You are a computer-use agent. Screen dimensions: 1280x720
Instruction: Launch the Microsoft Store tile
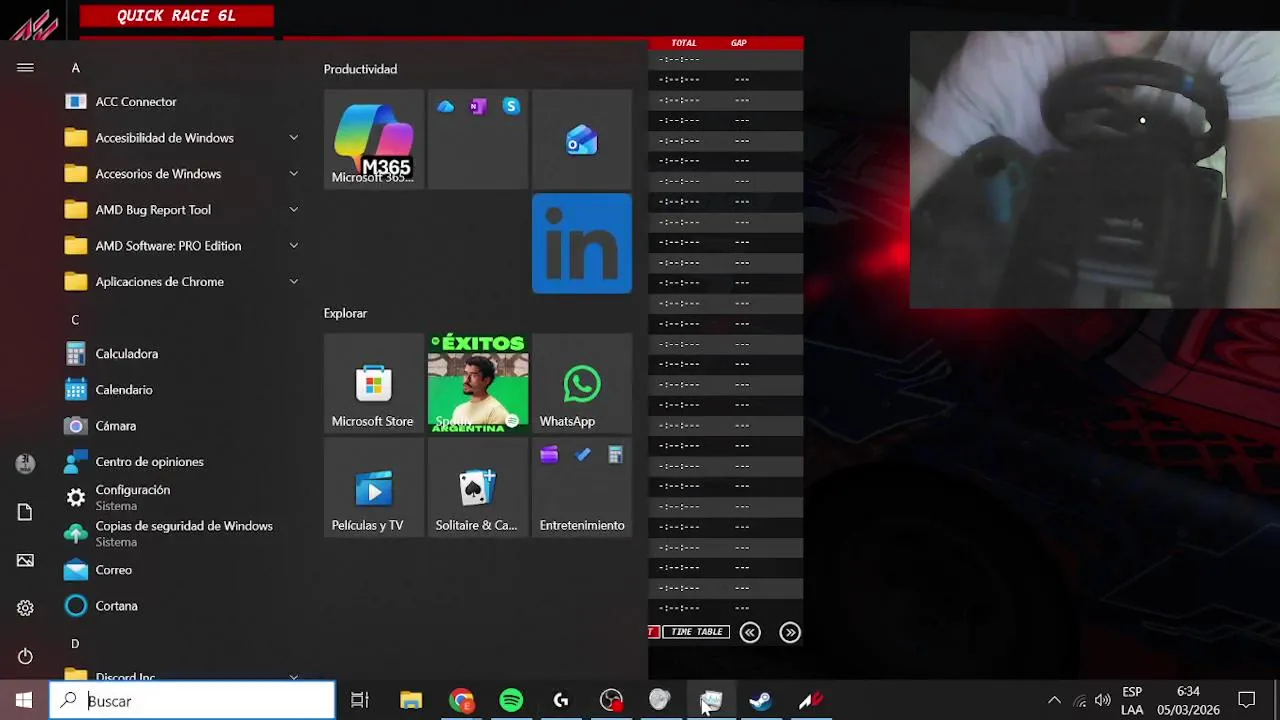point(373,383)
